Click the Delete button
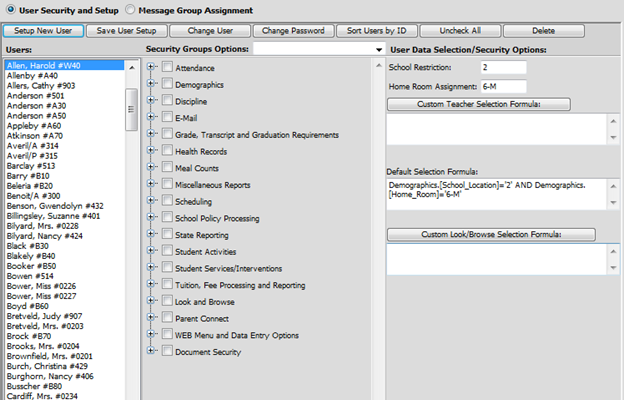 click(x=544, y=31)
